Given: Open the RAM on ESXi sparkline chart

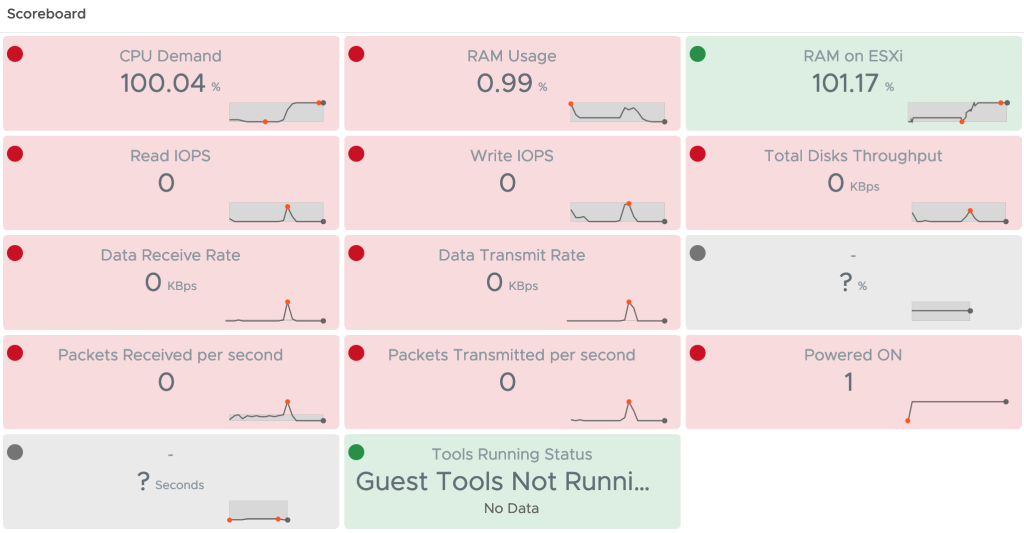Looking at the screenshot, I should coord(958,112).
